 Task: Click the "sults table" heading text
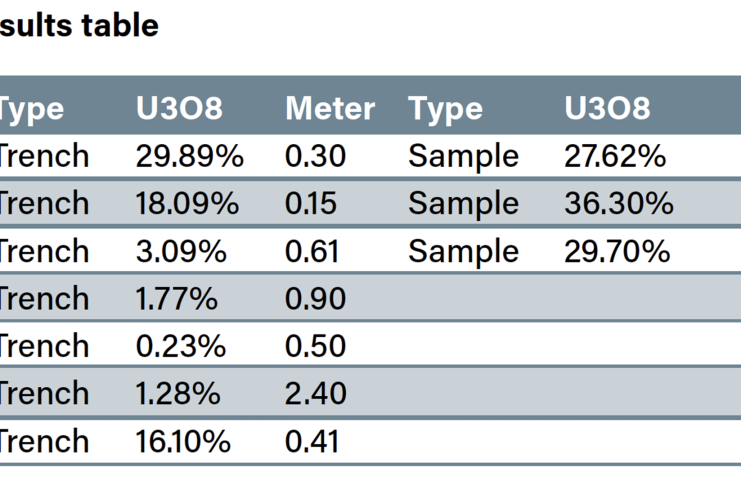[79, 25]
